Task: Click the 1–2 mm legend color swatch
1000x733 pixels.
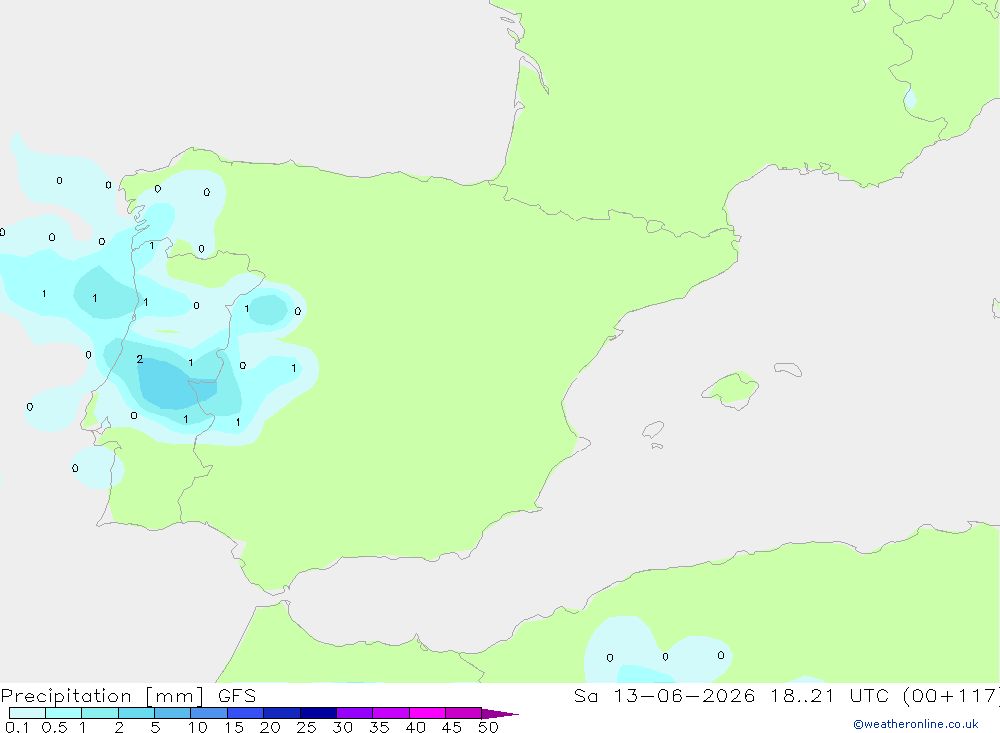Action: point(100,713)
